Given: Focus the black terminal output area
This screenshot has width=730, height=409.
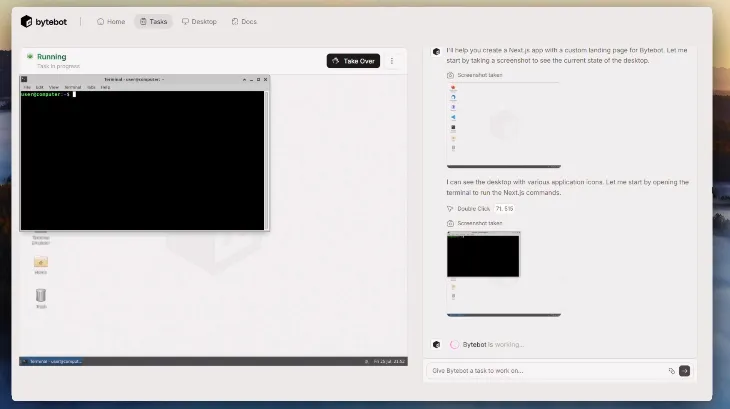Looking at the screenshot, I should [x=142, y=161].
